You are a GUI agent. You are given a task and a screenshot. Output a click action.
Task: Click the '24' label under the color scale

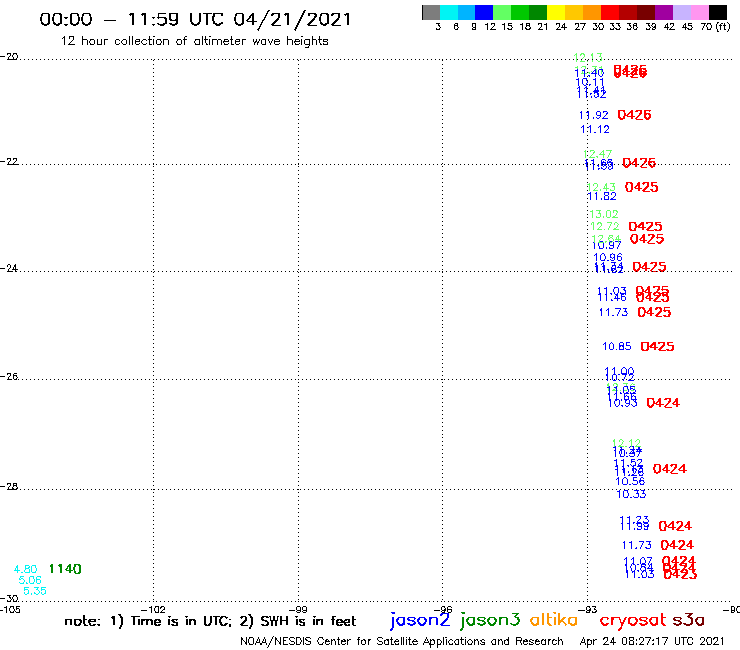561,27
